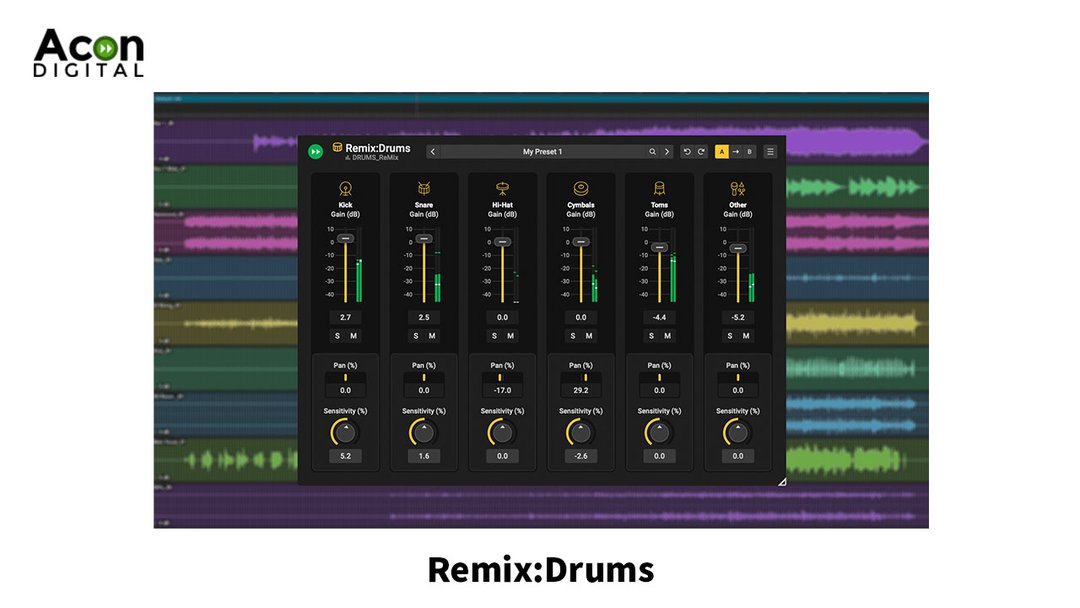Open the My Preset 1 preset list
The width and height of the screenshot is (1080, 608).
pos(542,152)
